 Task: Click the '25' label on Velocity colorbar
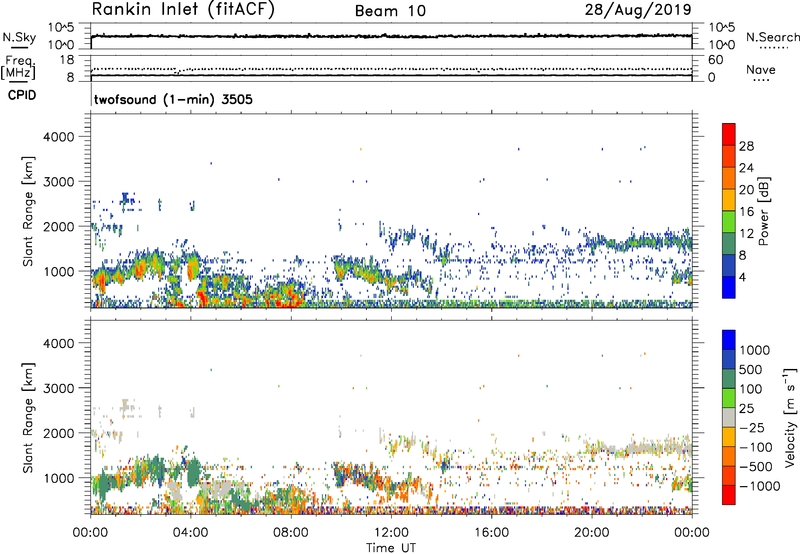point(747,408)
